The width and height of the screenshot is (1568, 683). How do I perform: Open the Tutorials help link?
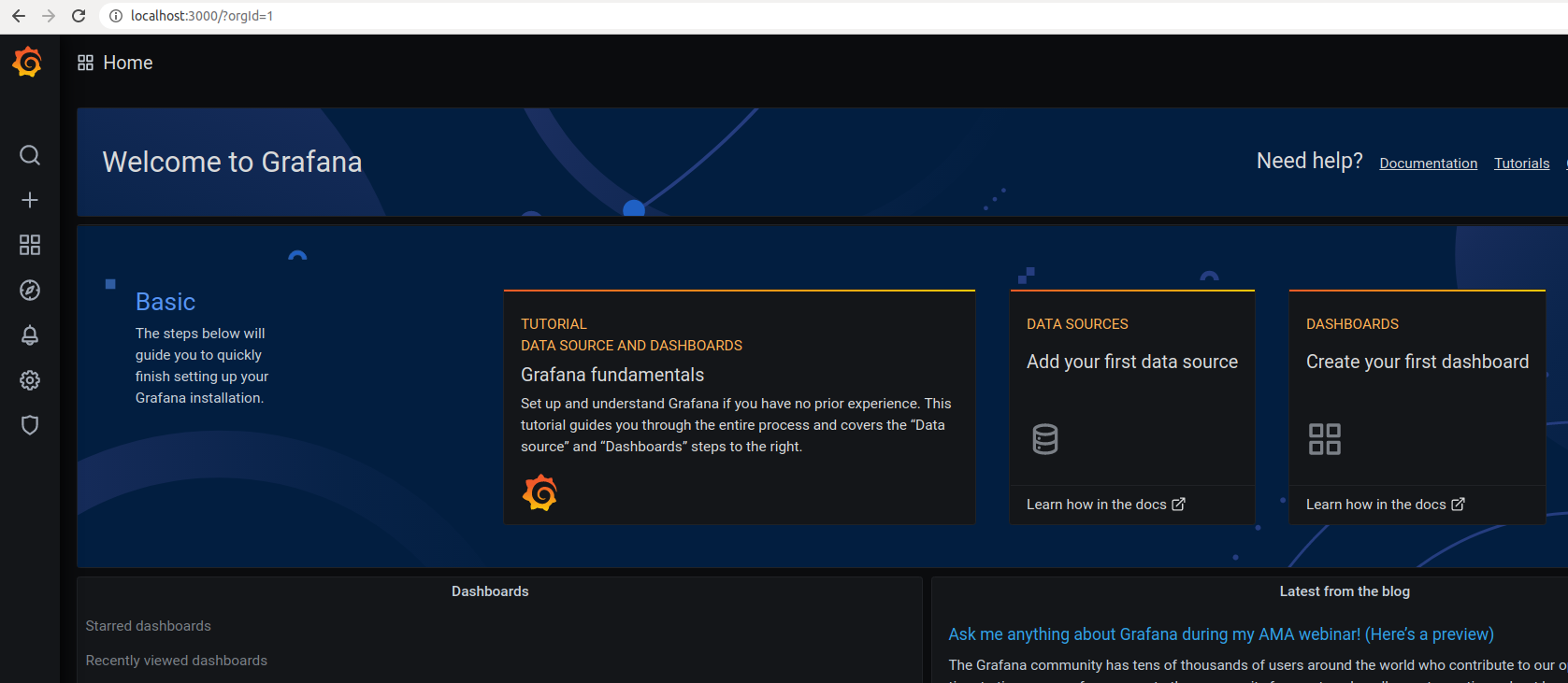click(1522, 164)
